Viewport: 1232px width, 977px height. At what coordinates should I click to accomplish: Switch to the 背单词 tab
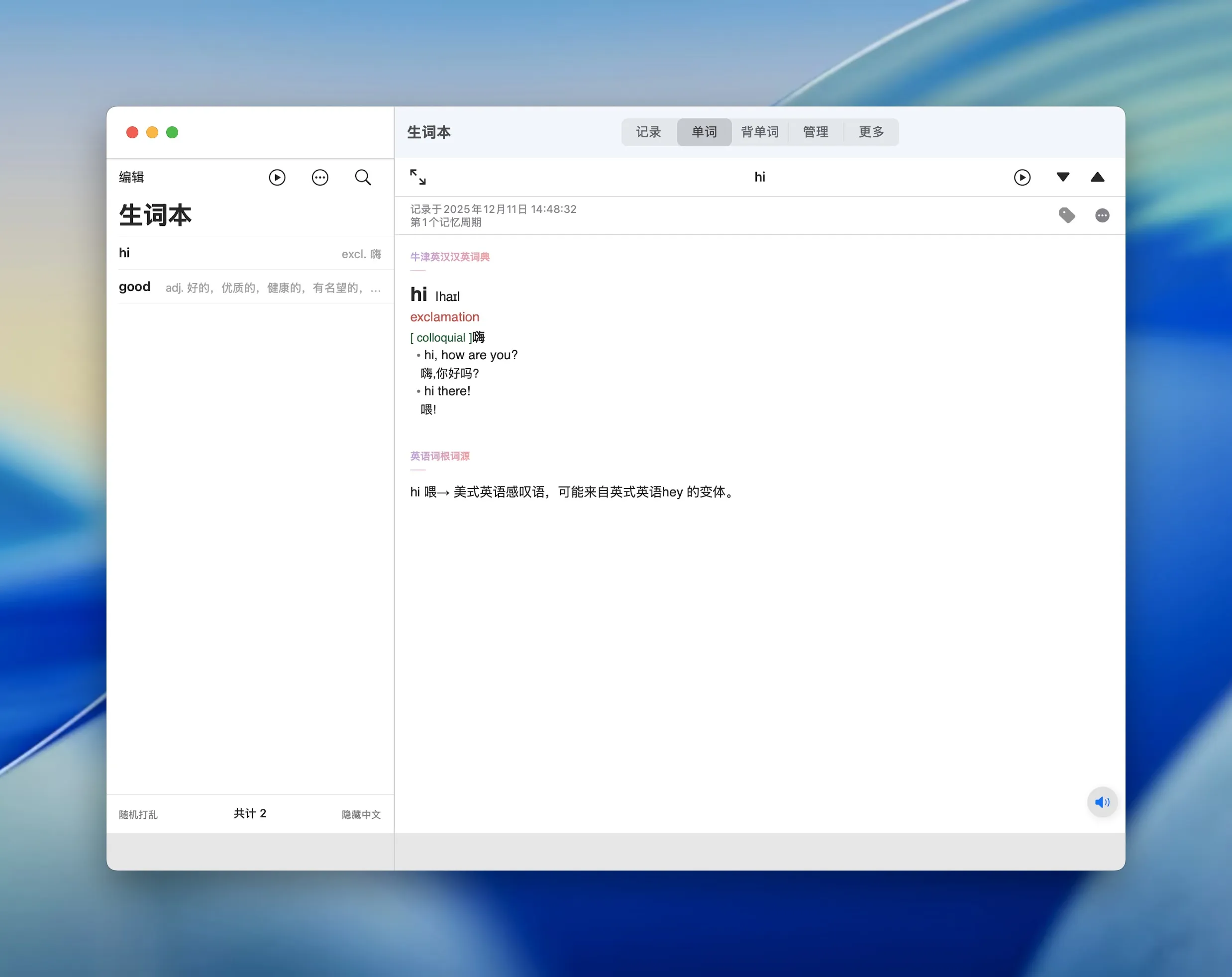(x=759, y=132)
